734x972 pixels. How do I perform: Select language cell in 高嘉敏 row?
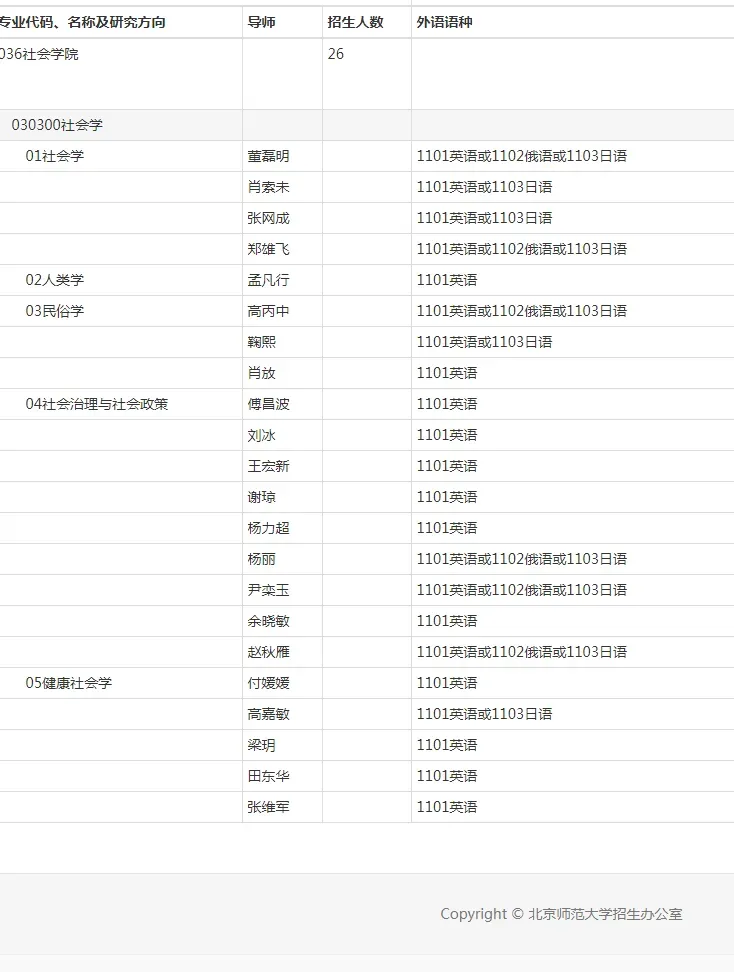click(x=484, y=714)
